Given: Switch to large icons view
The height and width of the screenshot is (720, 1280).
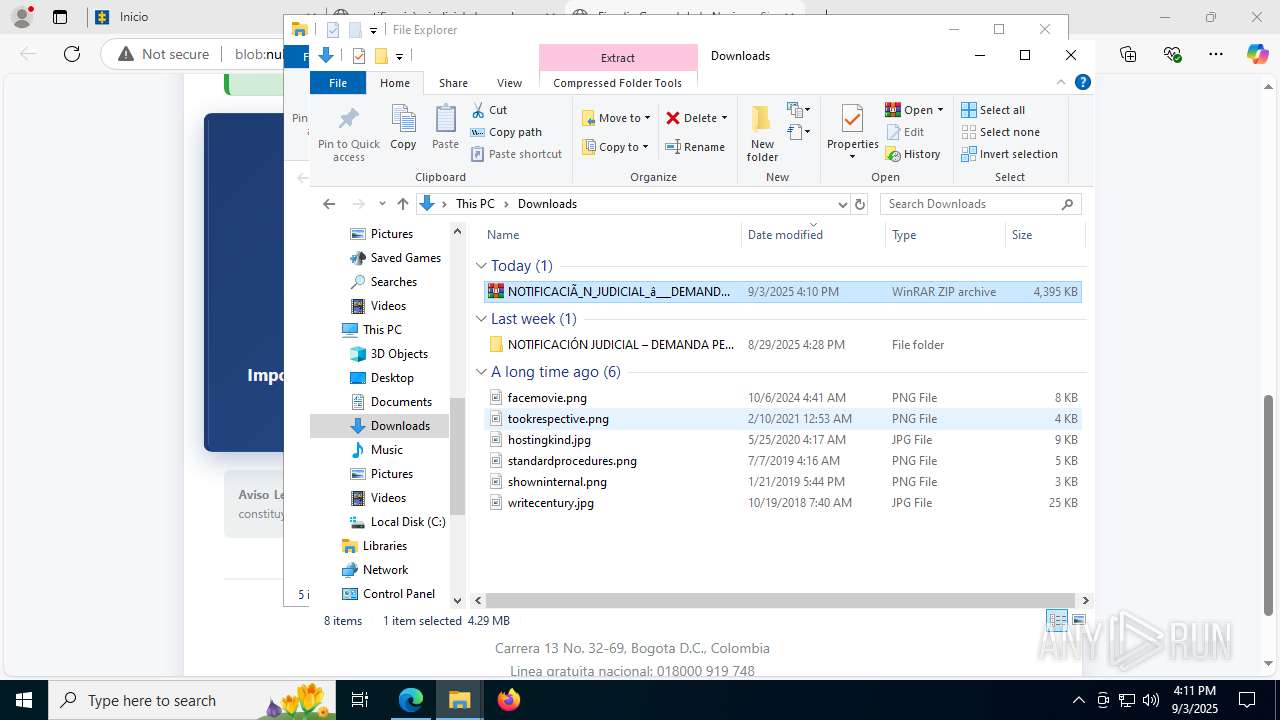Looking at the screenshot, I should click(1078, 621).
